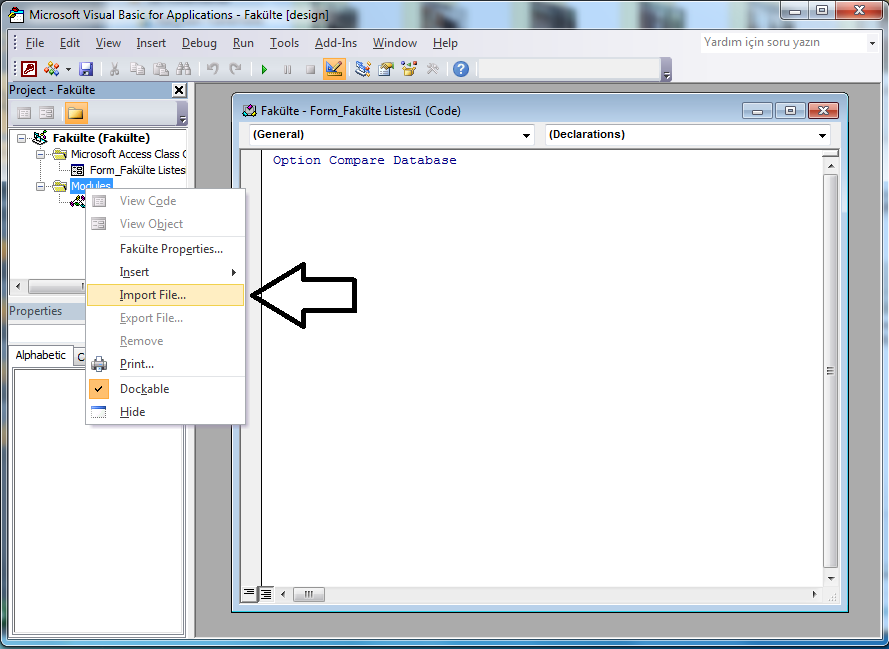Choose Hide from context menu

pyautogui.click(x=166, y=412)
